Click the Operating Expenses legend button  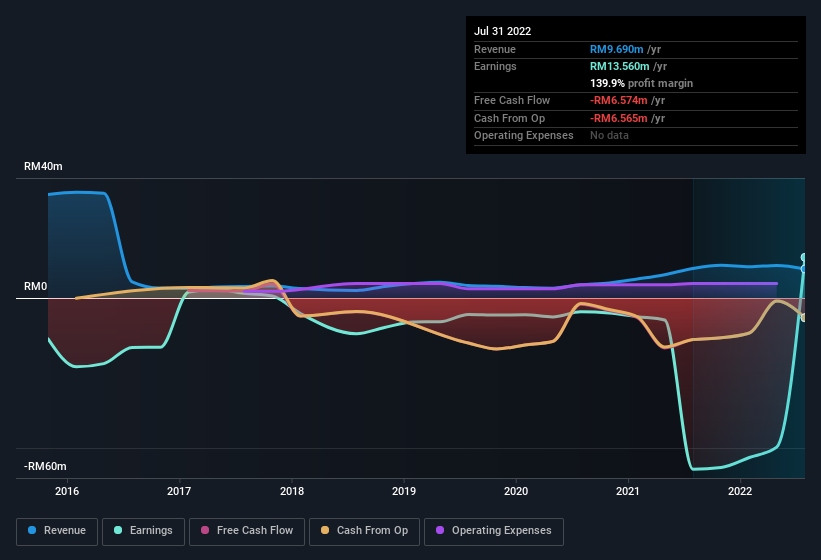[x=493, y=531]
